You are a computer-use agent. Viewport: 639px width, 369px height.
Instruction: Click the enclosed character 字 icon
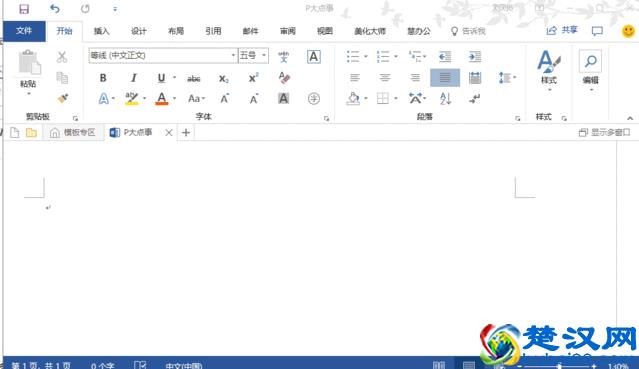point(314,99)
